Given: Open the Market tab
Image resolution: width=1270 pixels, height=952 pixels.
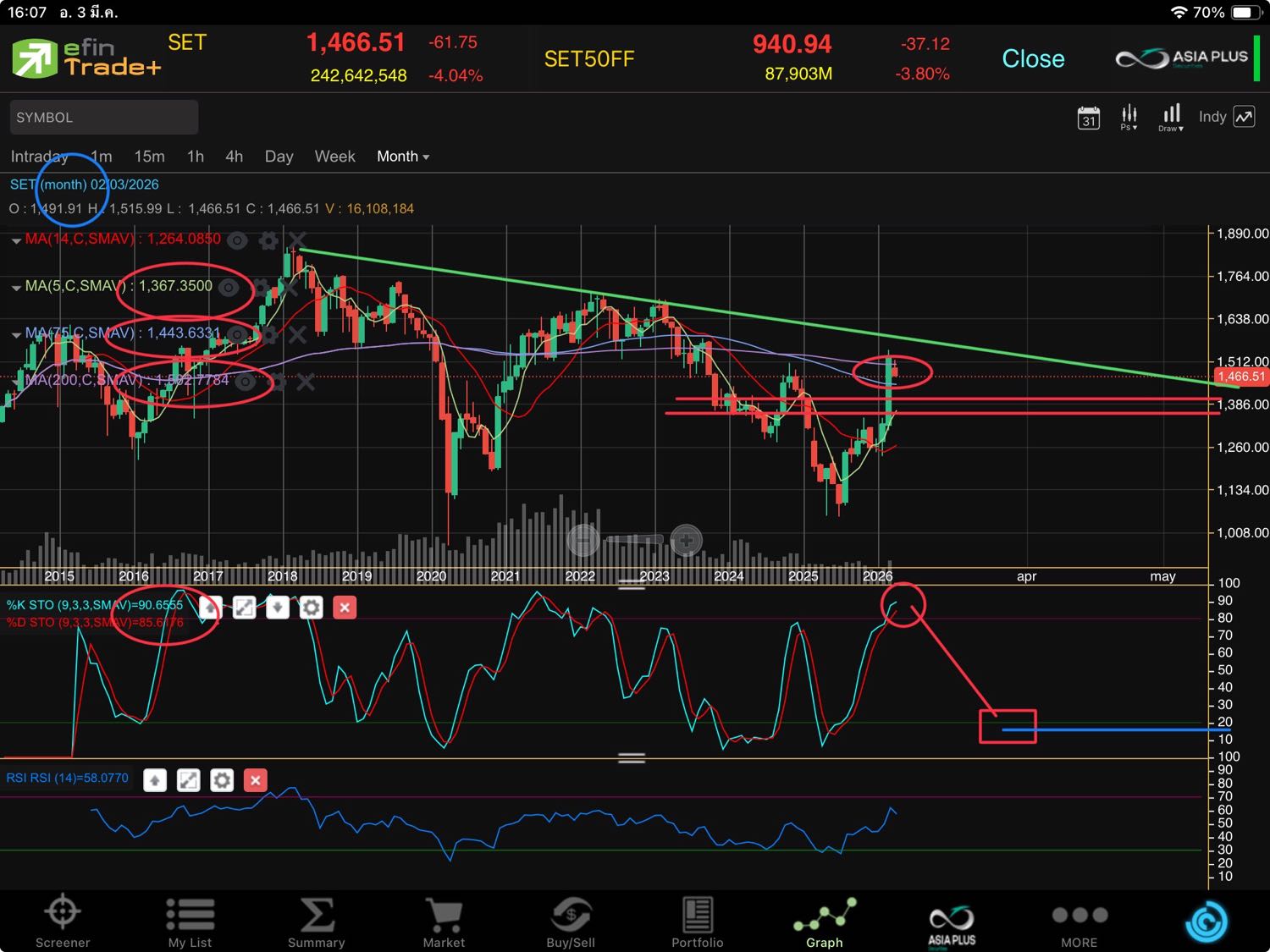Looking at the screenshot, I should point(444,922).
